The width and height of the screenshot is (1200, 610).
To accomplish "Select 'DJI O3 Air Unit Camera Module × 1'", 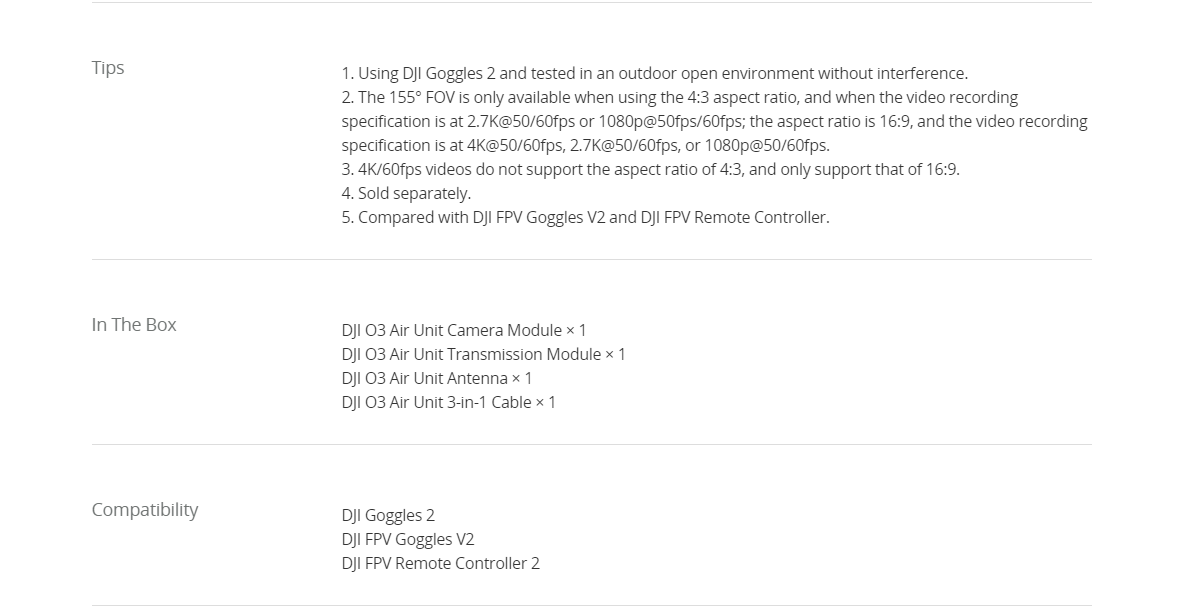I will (464, 330).
